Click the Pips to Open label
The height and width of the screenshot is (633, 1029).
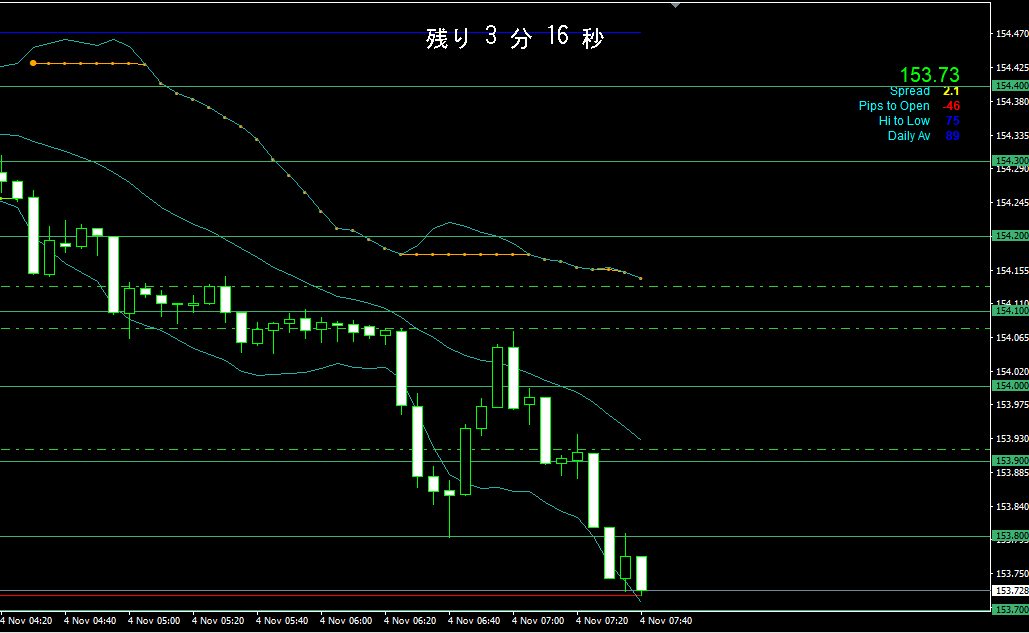coord(894,106)
